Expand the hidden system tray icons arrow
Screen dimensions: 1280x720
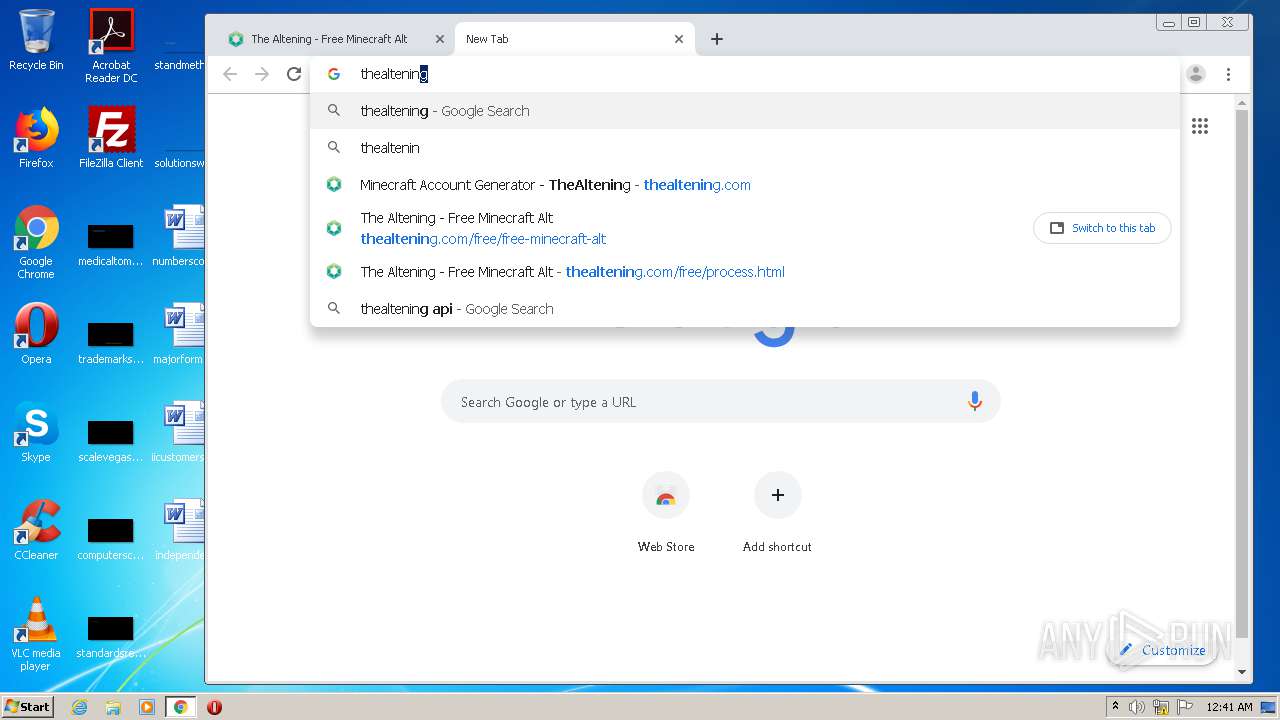click(x=1115, y=707)
